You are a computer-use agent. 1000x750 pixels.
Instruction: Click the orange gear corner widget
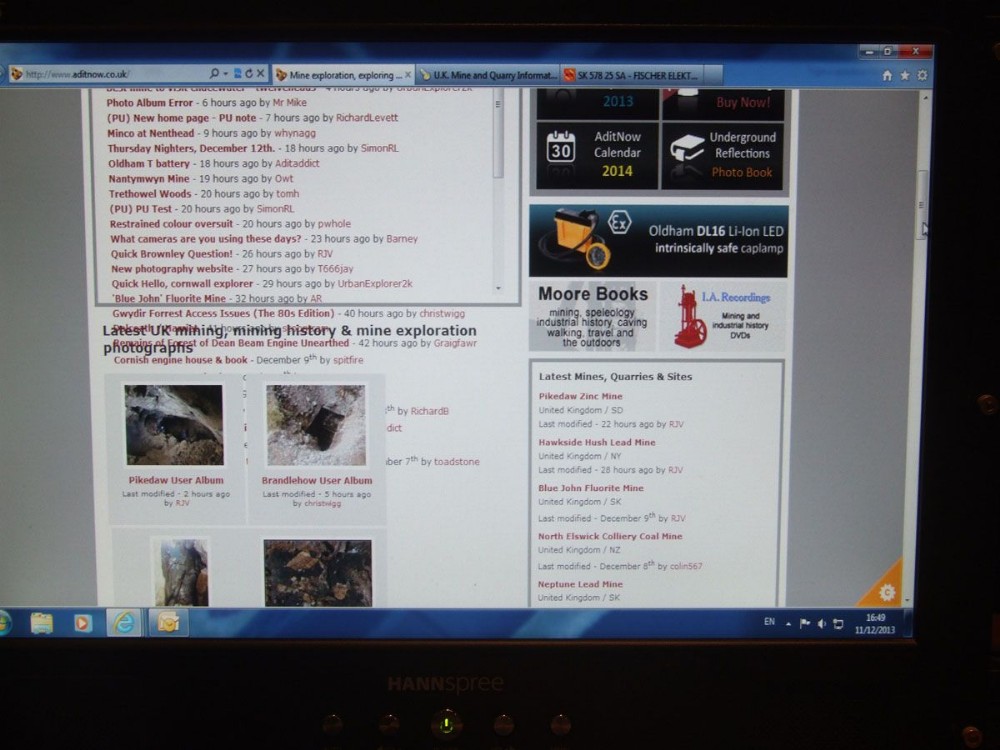click(885, 591)
